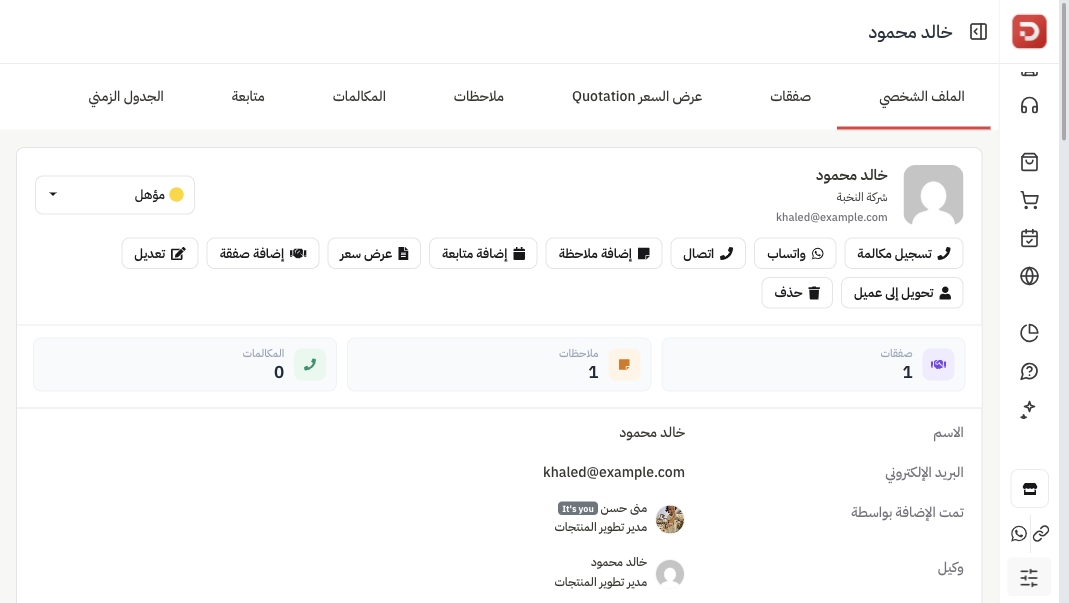Viewport: 1069px width, 603px height.
Task: Click the البريد الإلكتروني field label
Action: [x=924, y=473]
